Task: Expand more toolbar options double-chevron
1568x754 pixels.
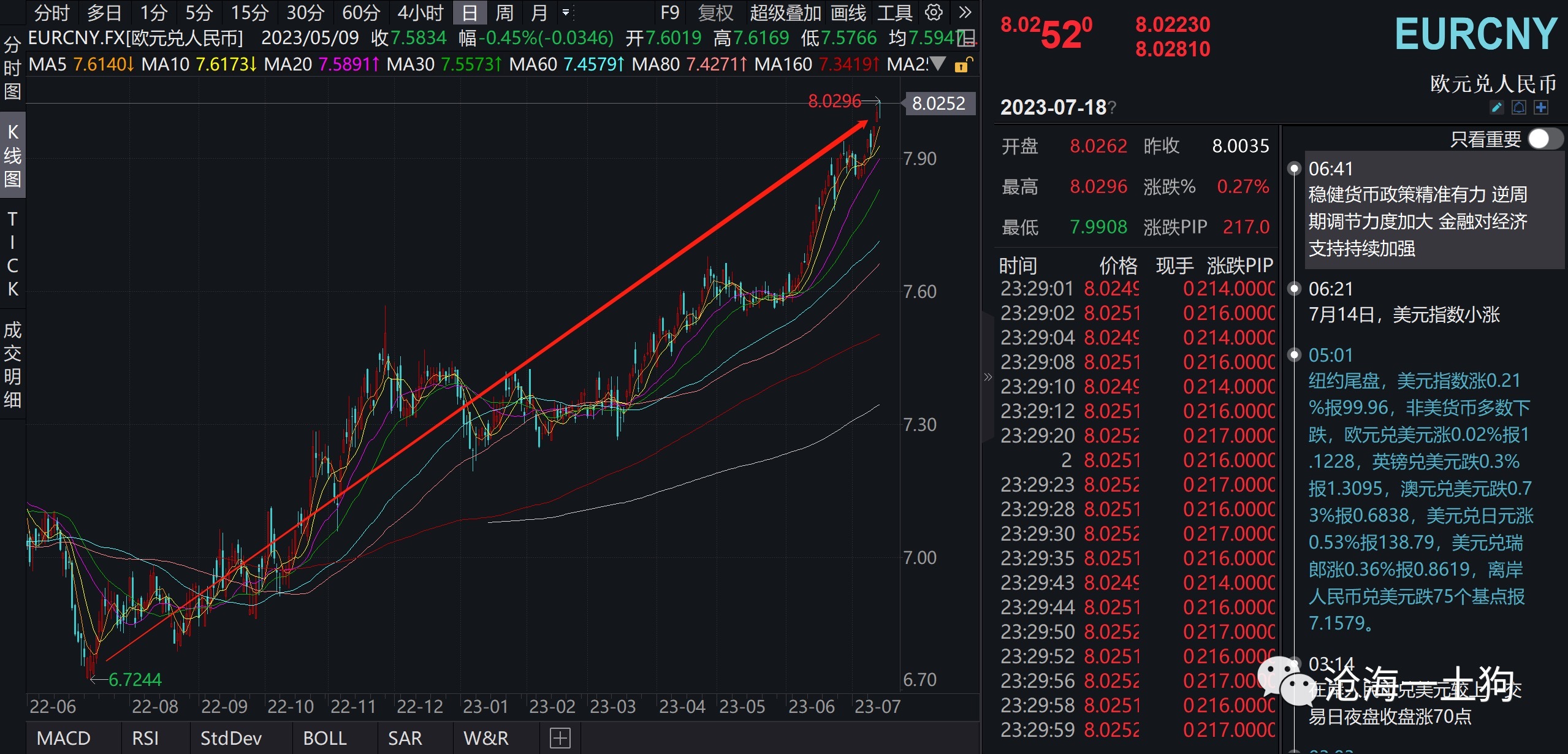Action: [965, 12]
